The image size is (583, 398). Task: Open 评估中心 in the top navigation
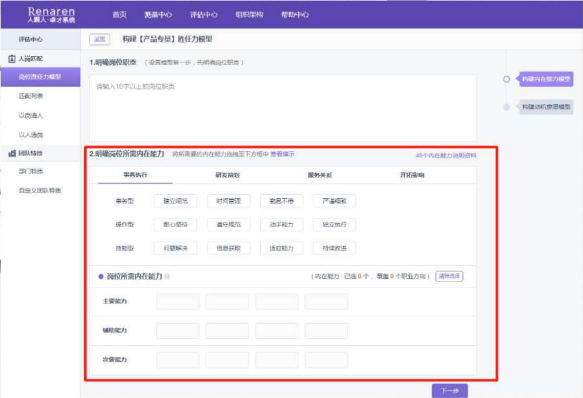pyautogui.click(x=203, y=15)
